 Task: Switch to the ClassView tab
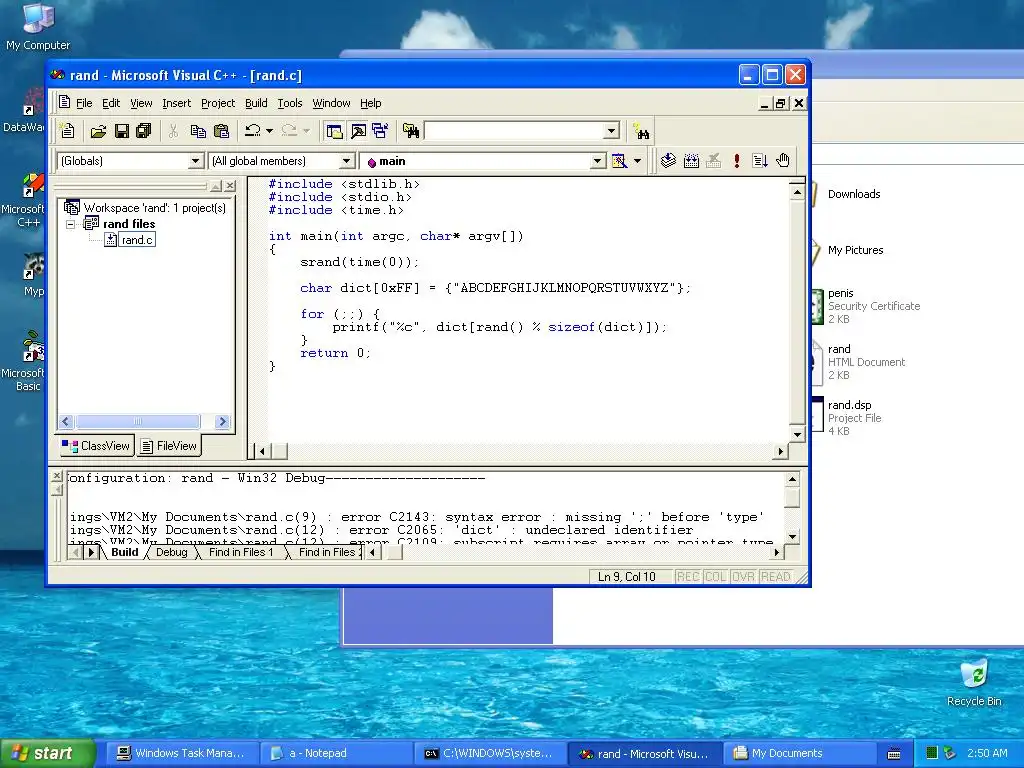point(96,446)
